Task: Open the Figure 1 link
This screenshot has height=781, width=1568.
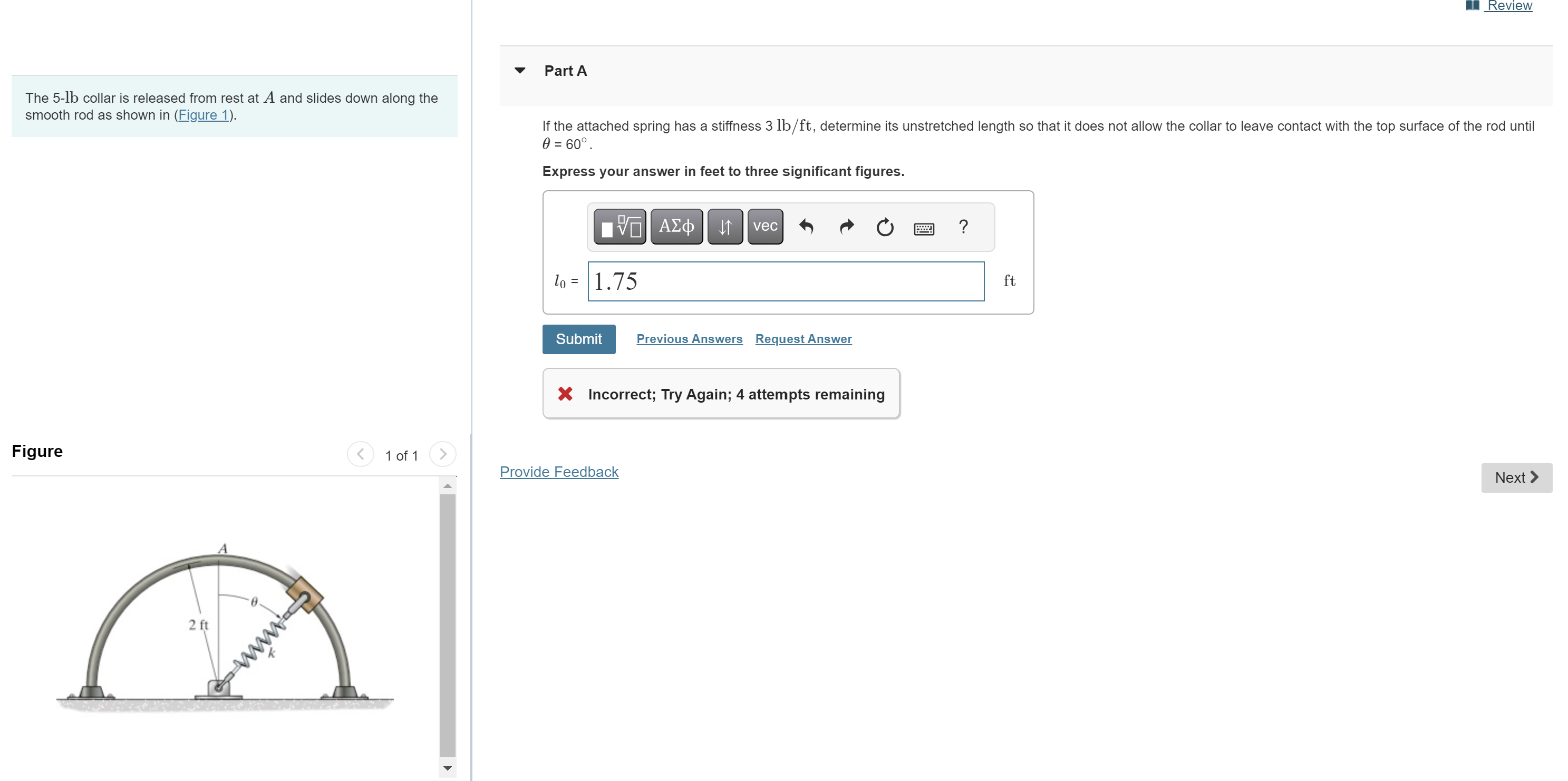Action: click(204, 115)
